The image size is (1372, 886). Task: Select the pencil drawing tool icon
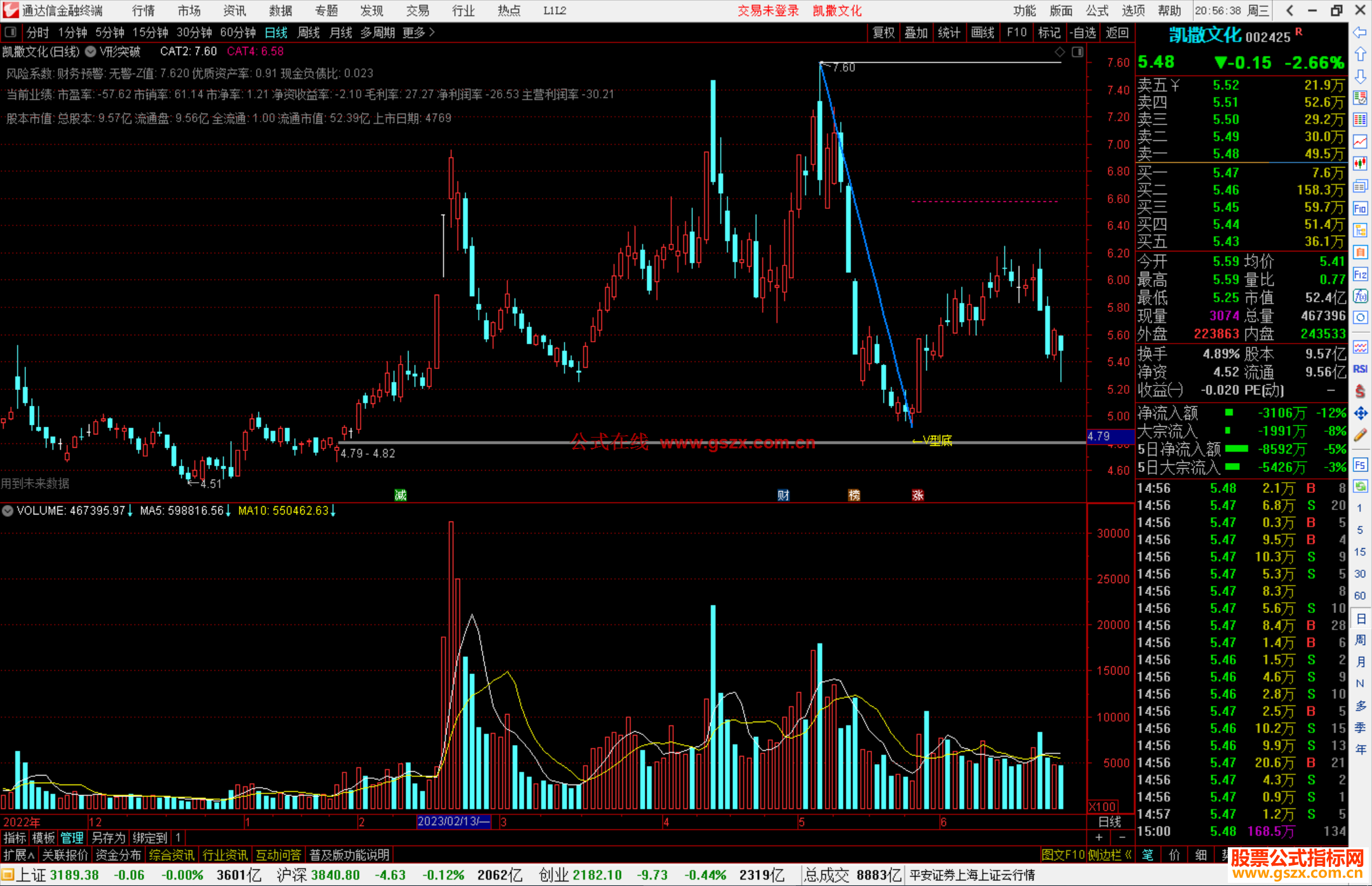click(1360, 435)
